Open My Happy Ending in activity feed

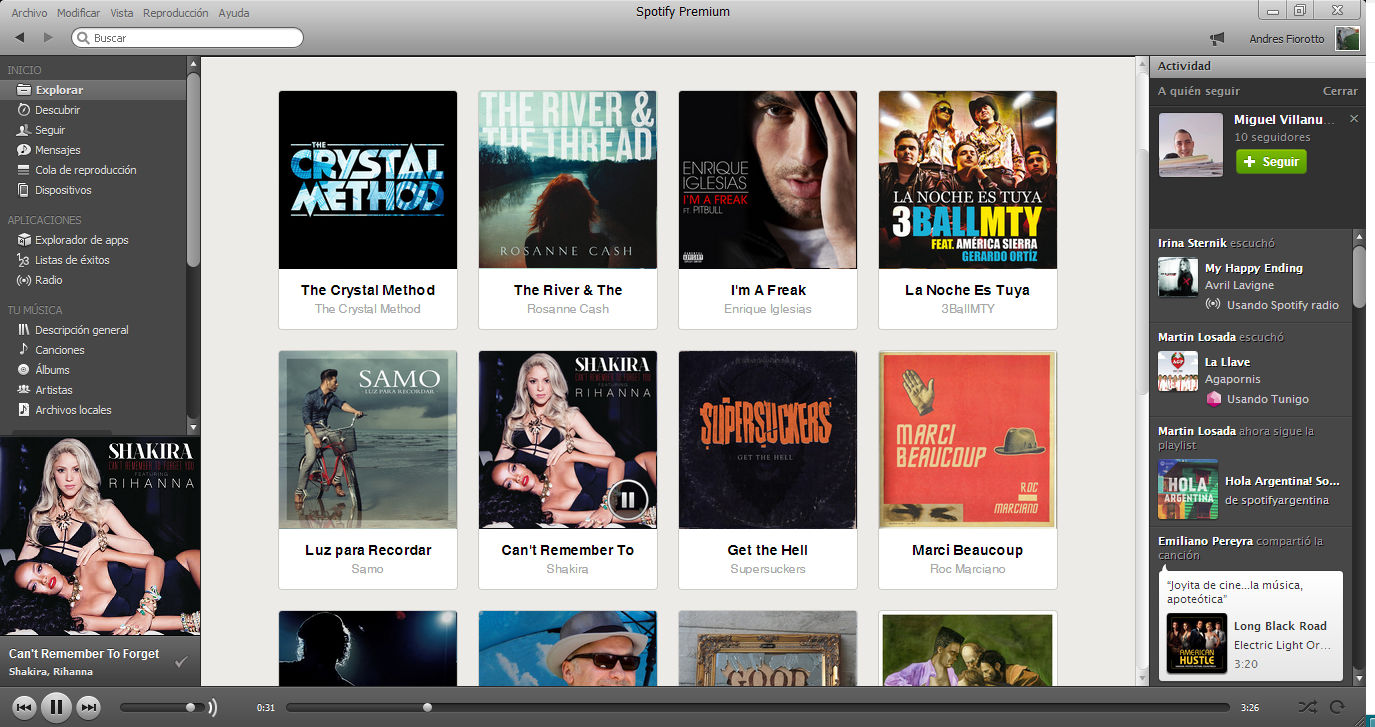coord(1253,268)
